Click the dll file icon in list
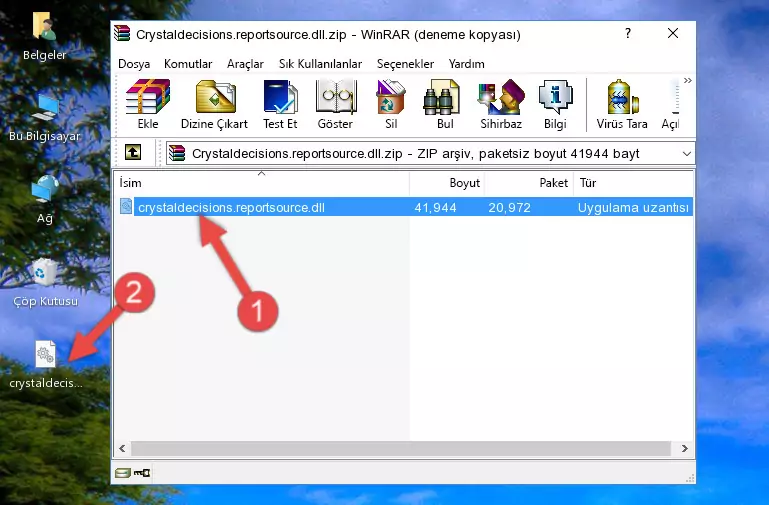Screen dimensions: 769x505 (126, 206)
